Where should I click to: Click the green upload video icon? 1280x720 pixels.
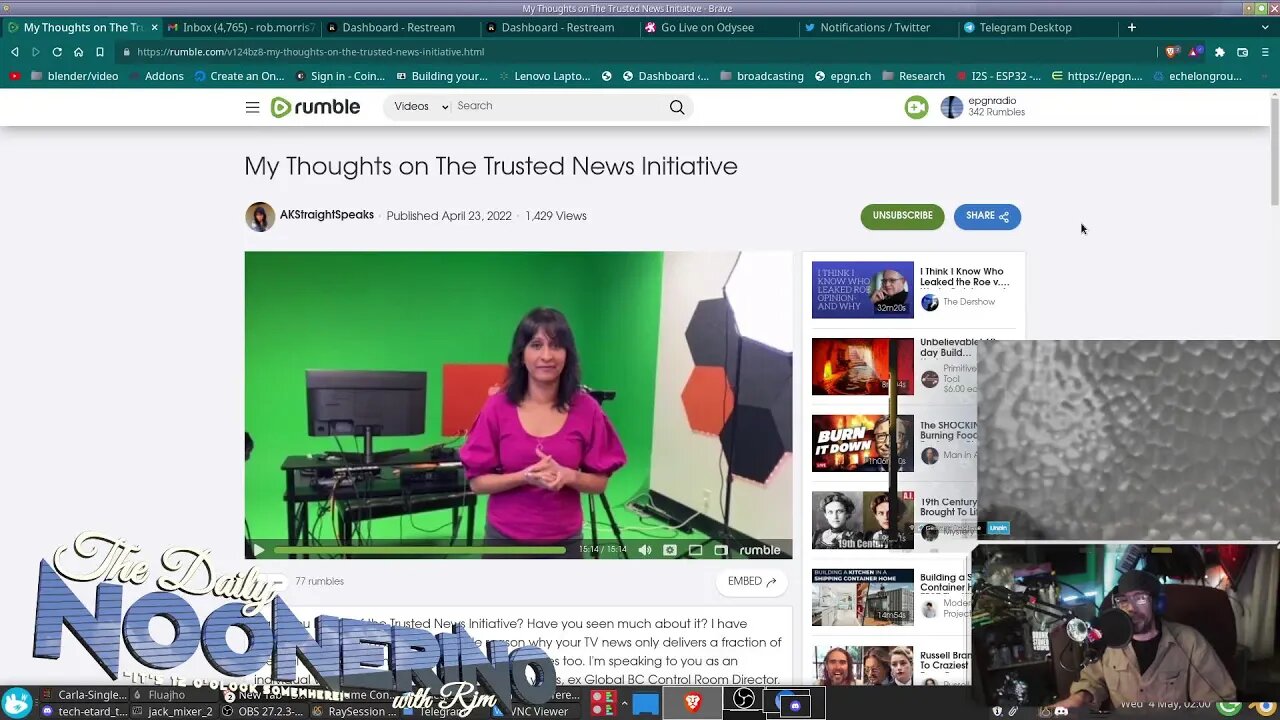pos(916,107)
